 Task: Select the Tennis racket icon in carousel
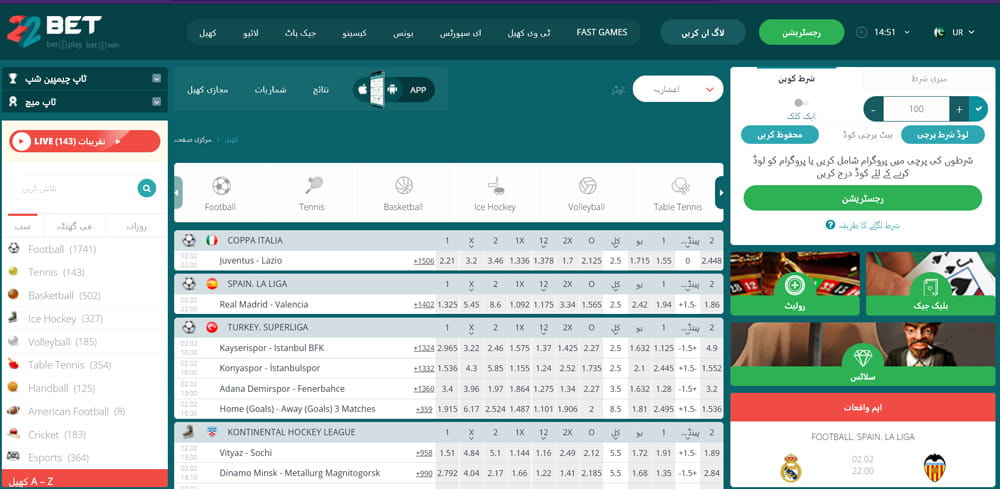313,186
